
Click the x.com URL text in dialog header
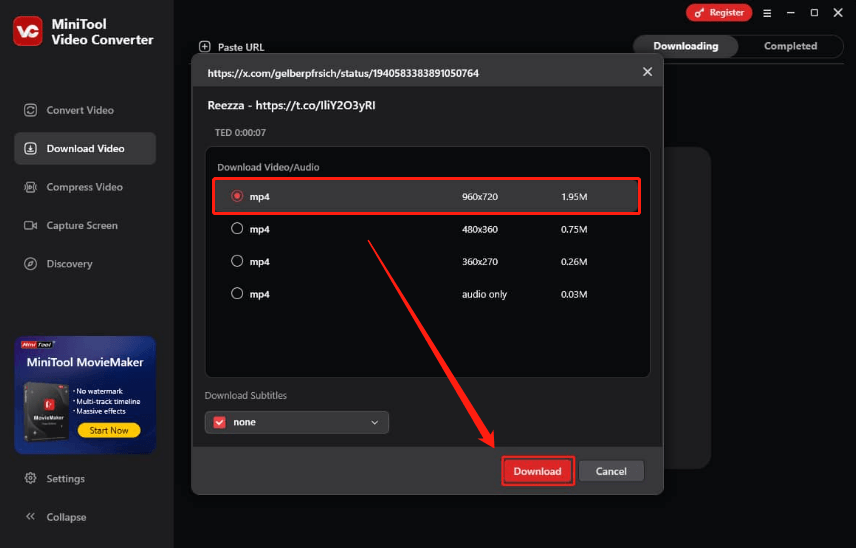click(343, 73)
